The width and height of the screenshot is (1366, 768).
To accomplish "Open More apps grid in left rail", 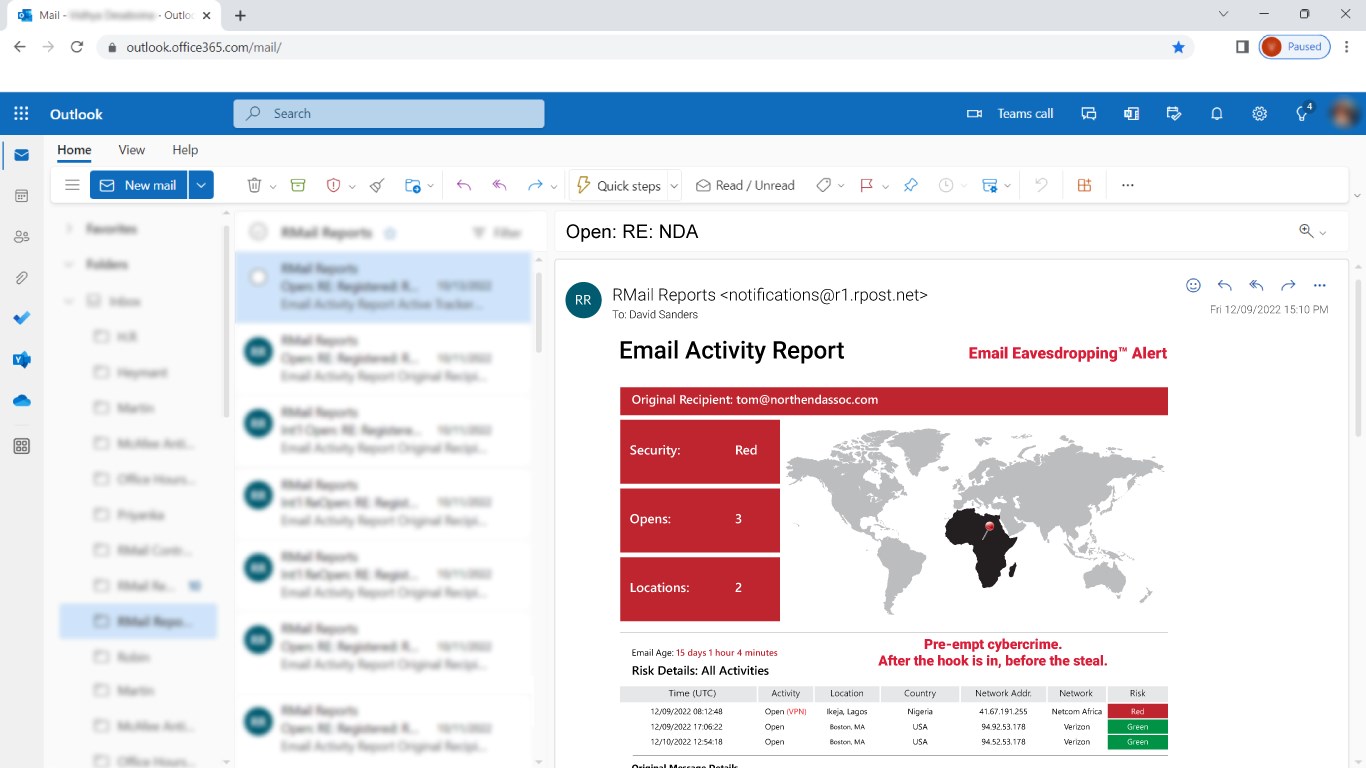I will pos(21,447).
